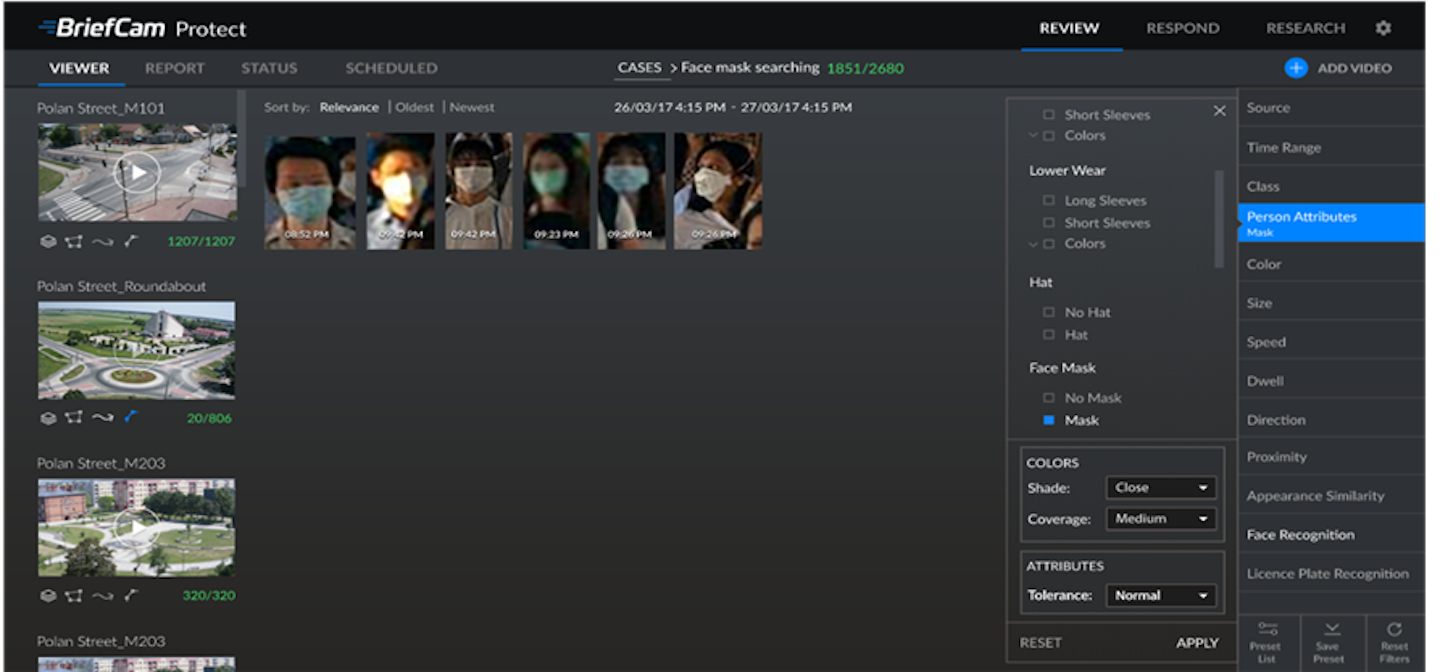Check the Hat checkbox
1440x672 pixels.
point(1049,334)
